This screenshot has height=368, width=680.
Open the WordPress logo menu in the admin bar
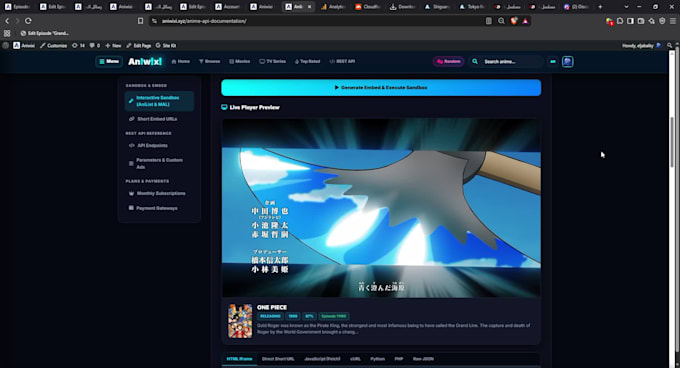pos(6,46)
